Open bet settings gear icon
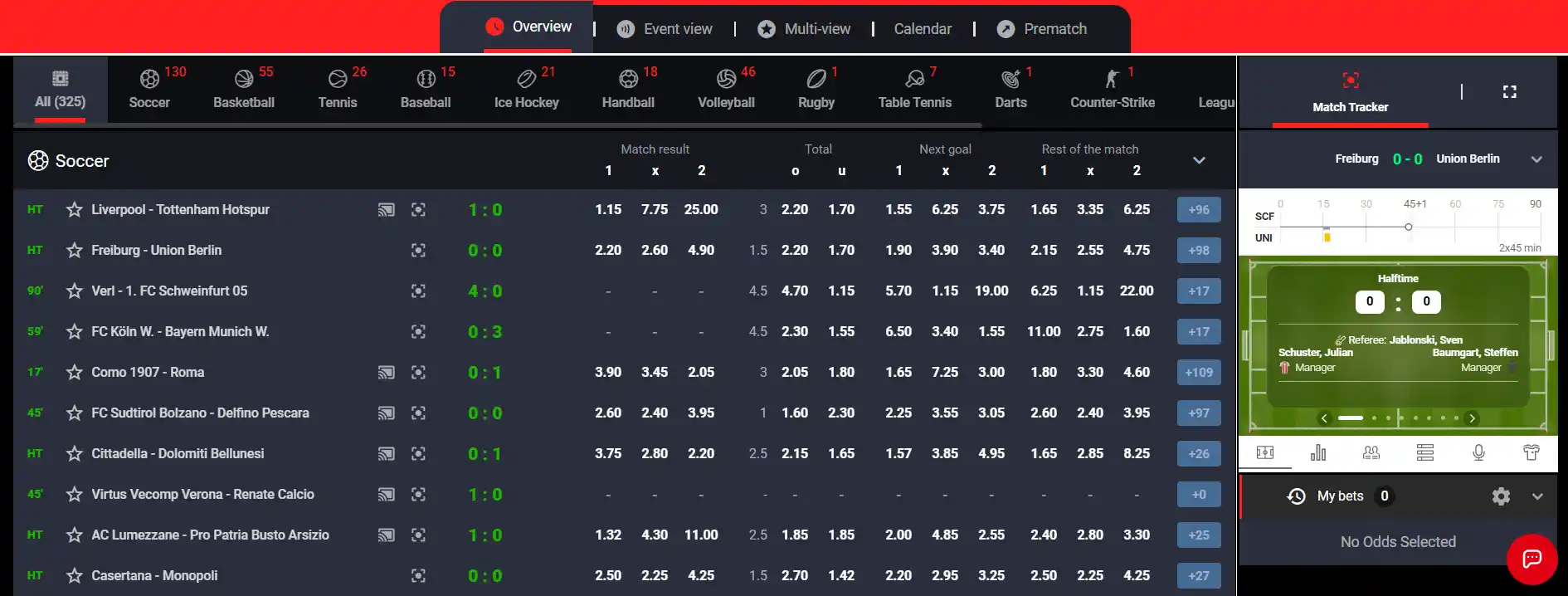The height and width of the screenshot is (596, 1568). (x=1501, y=496)
